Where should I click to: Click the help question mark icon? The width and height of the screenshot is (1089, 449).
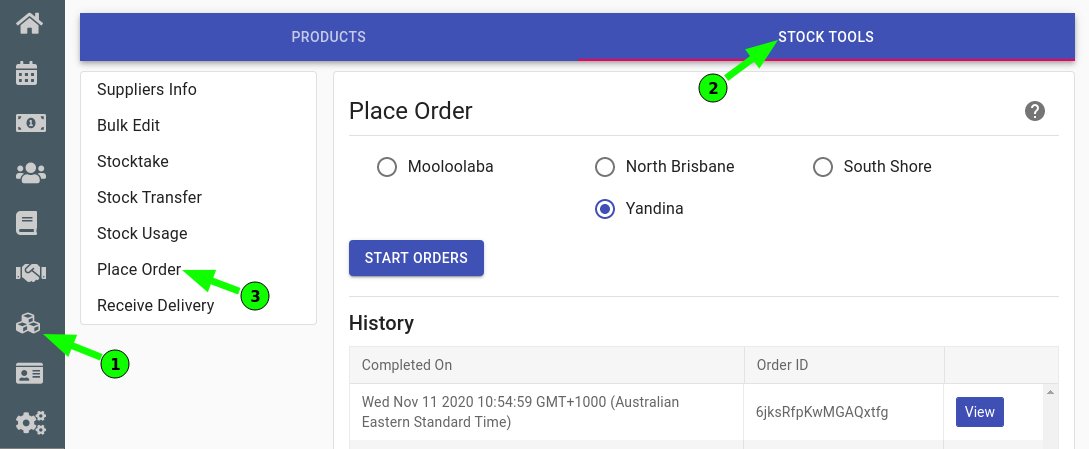[1035, 111]
